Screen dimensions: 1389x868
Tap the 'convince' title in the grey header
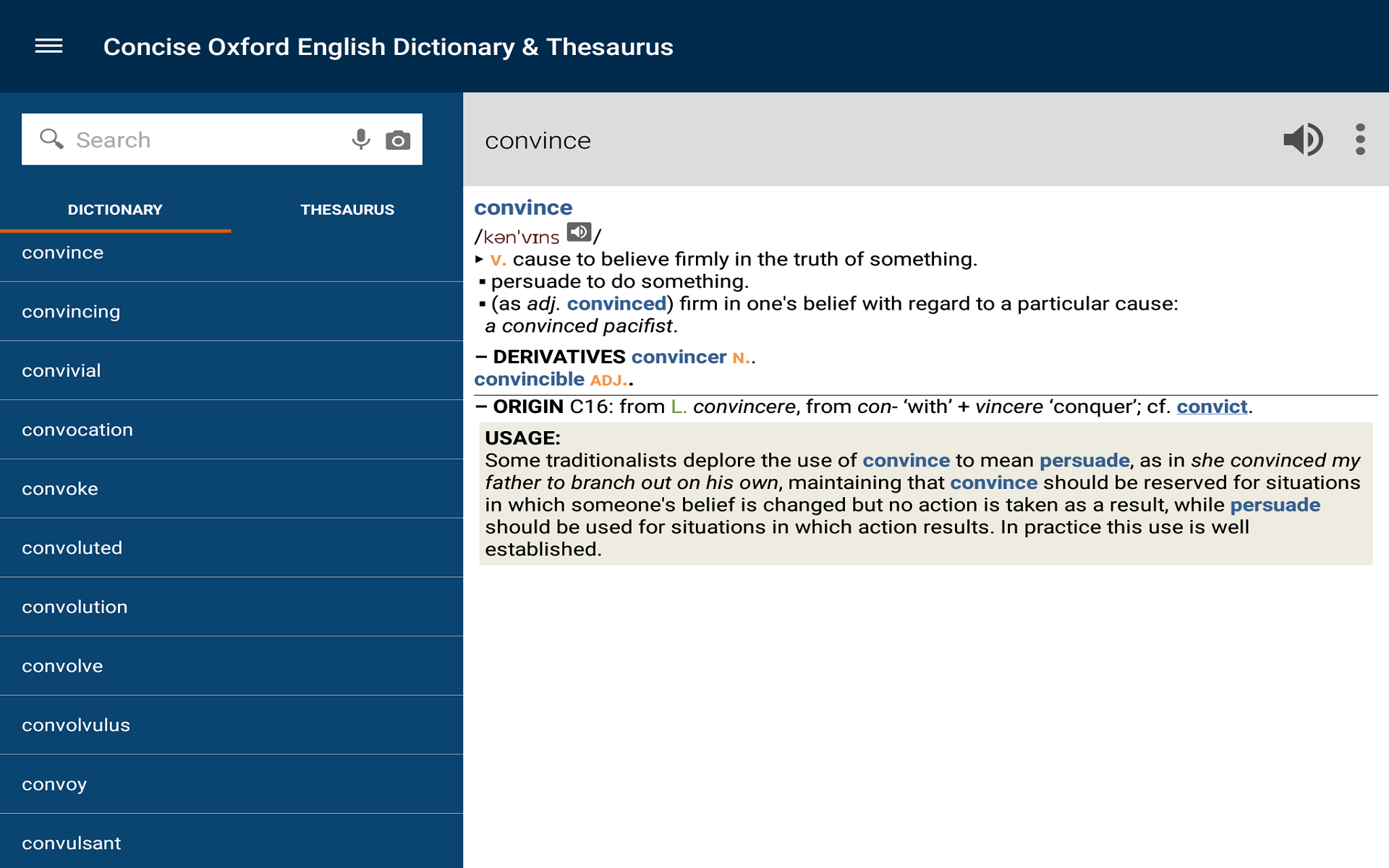coord(538,140)
